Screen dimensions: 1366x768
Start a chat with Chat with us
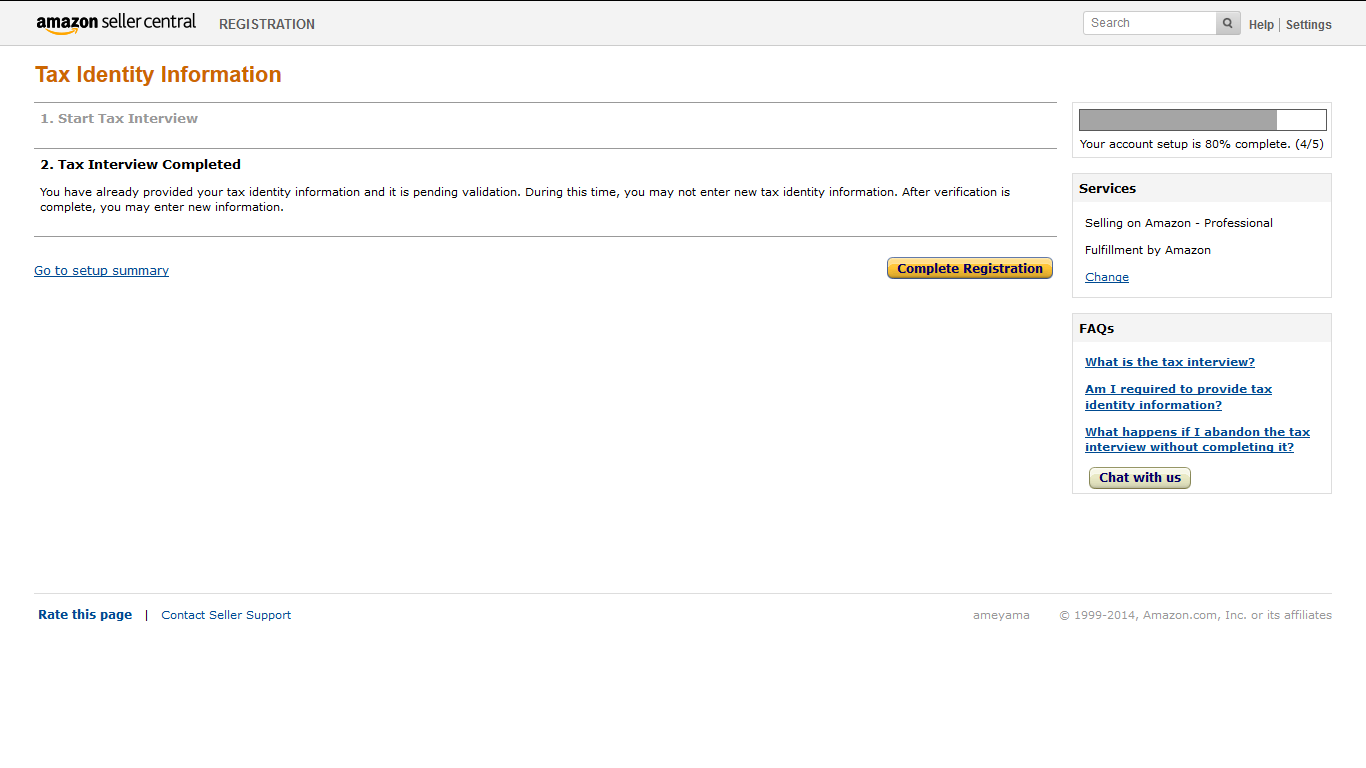click(x=1139, y=478)
